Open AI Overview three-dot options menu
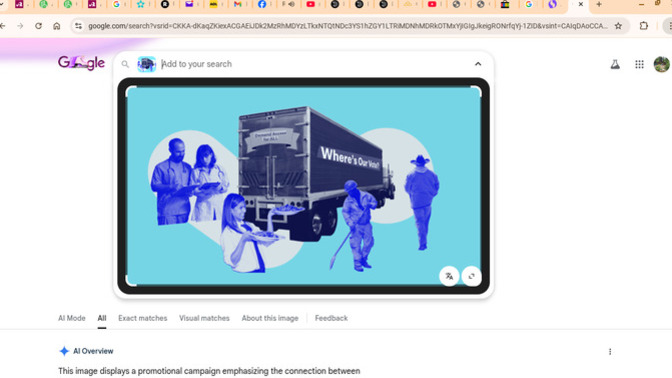Viewport: 672px width, 378px height. 610,351
